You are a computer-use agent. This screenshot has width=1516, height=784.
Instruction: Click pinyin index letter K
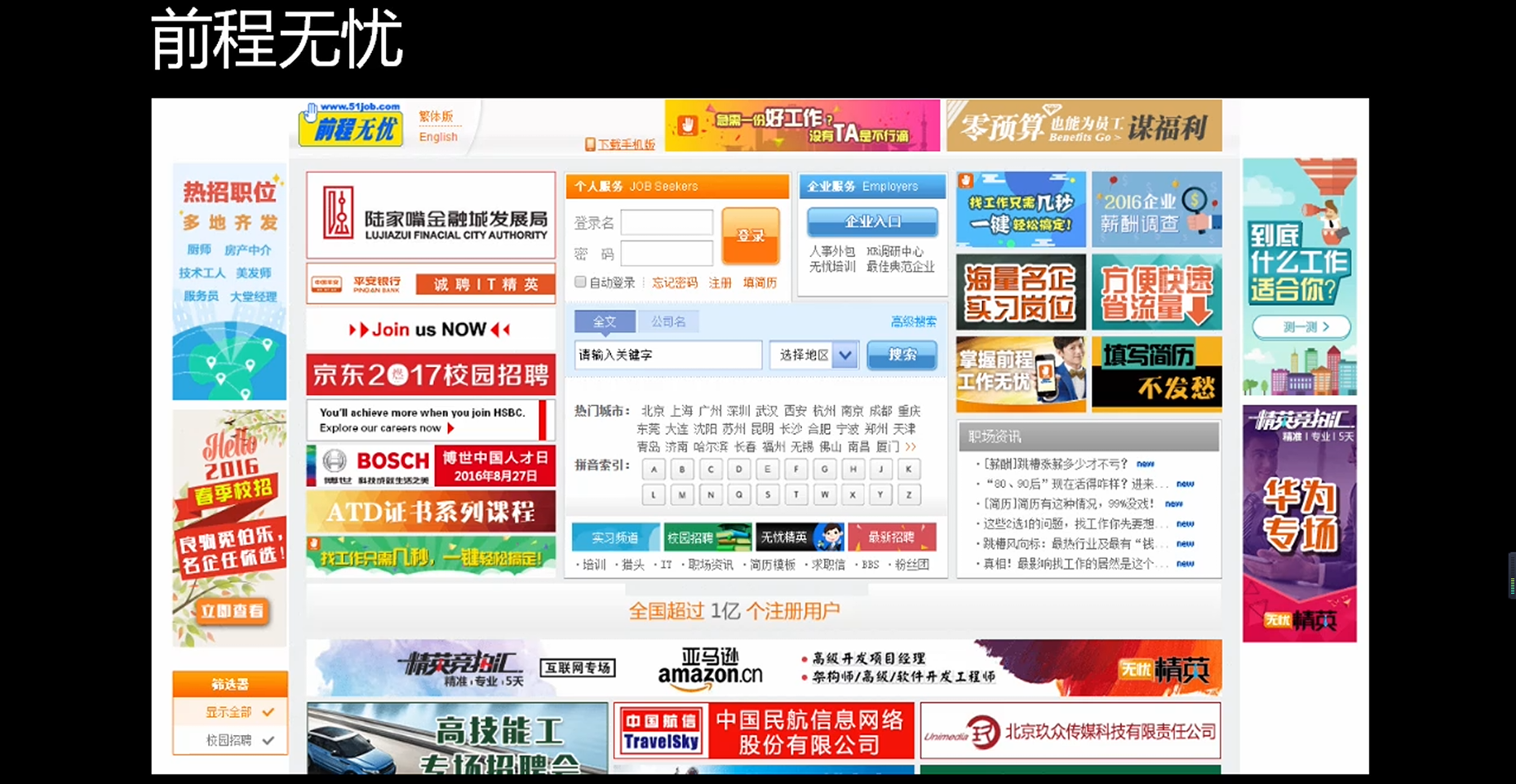coord(909,469)
